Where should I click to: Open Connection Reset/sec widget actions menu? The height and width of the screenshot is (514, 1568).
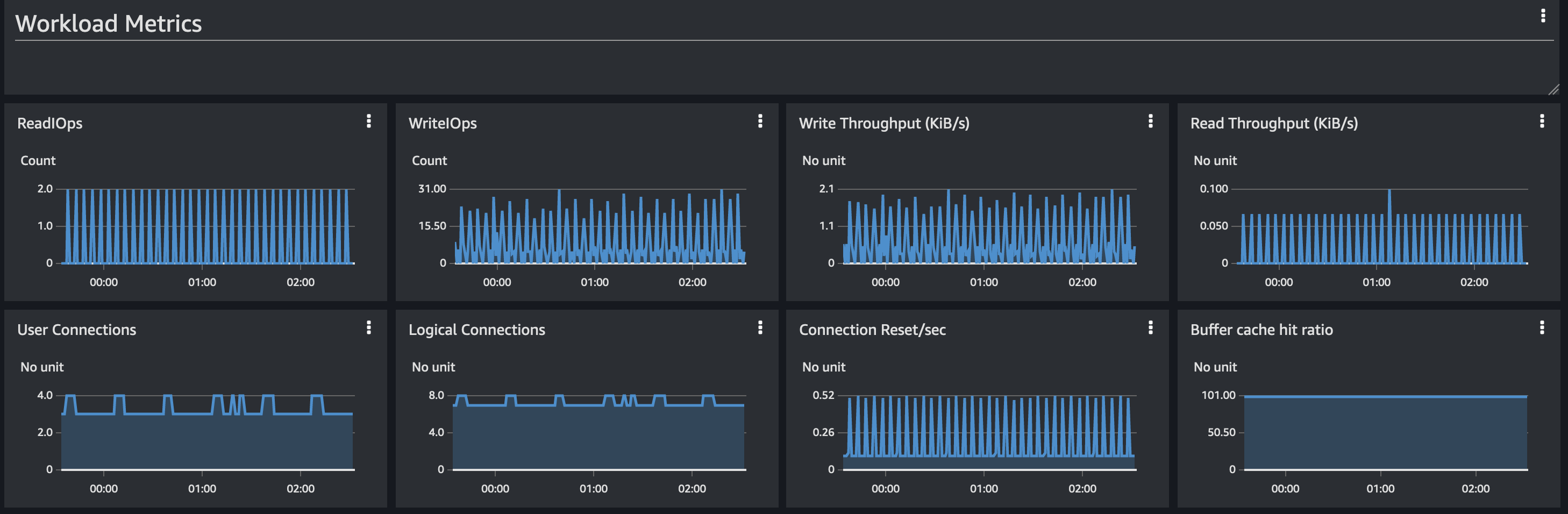(1150, 328)
